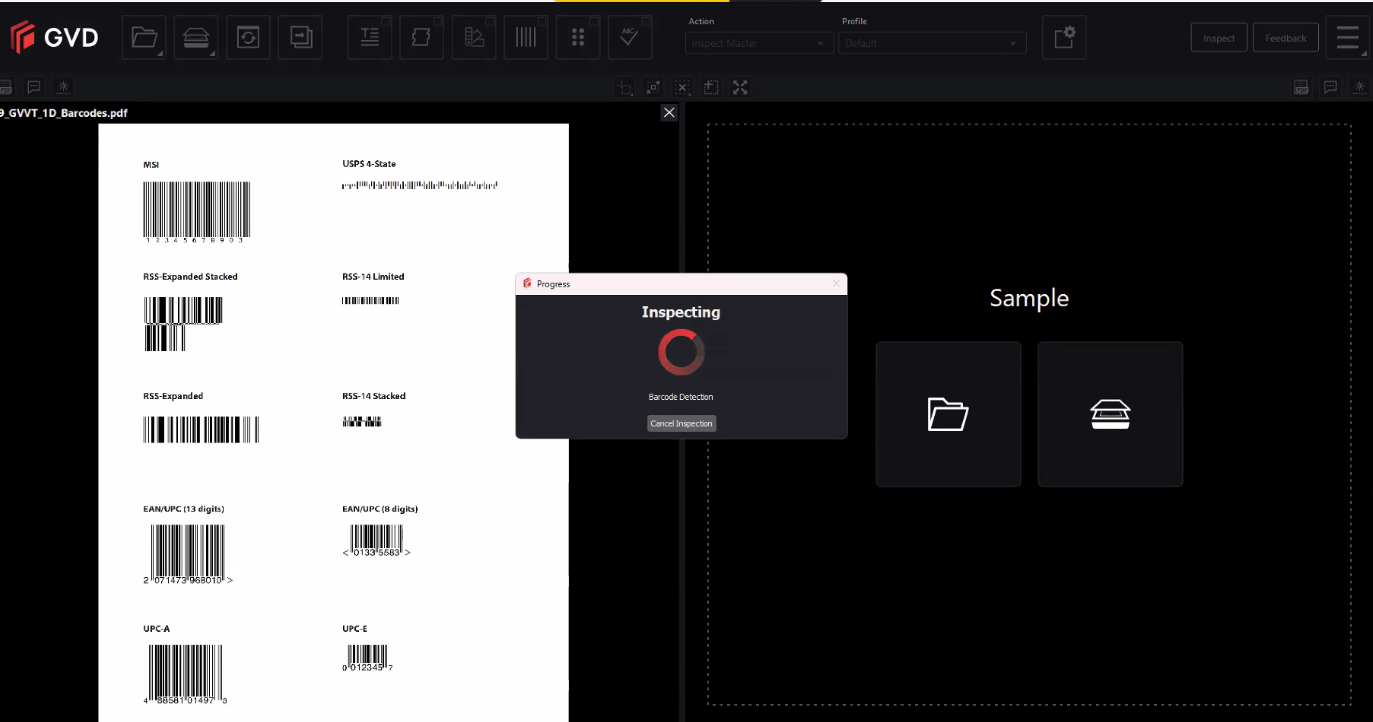The image size is (1373, 722).
Task: Enable the checkbox on the text tool
Action: click(387, 21)
